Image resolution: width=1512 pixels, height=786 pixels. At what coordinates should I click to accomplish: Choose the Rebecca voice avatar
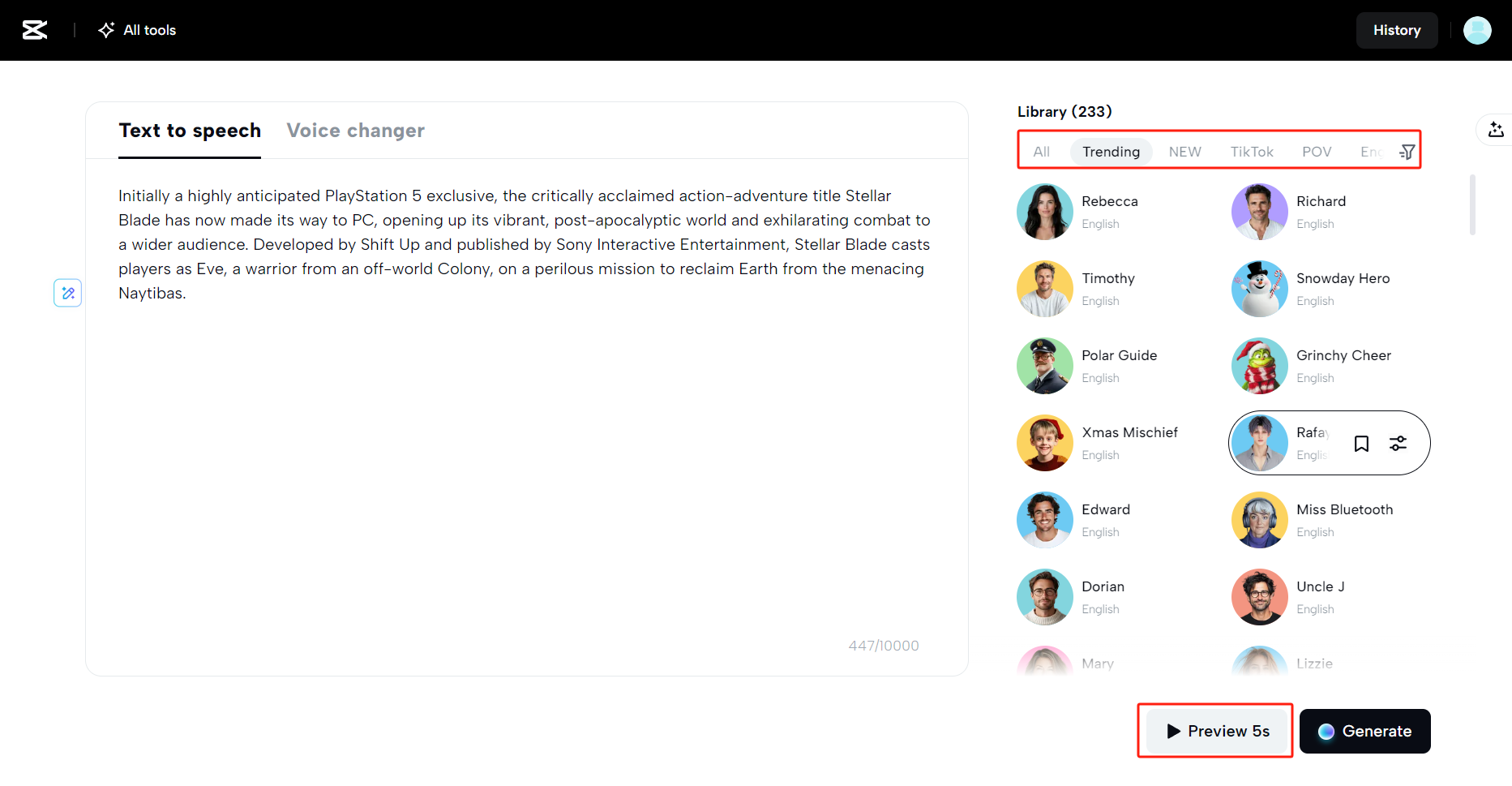coord(1045,212)
